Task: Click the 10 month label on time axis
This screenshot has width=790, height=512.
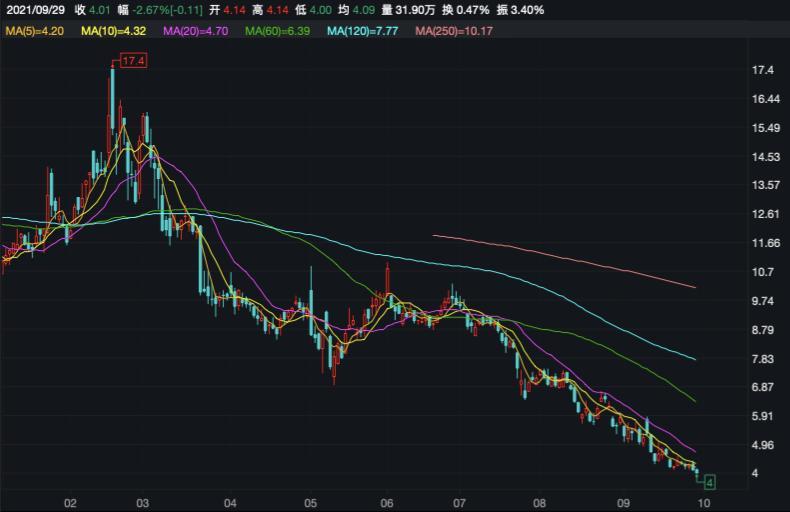Action: pos(703,502)
